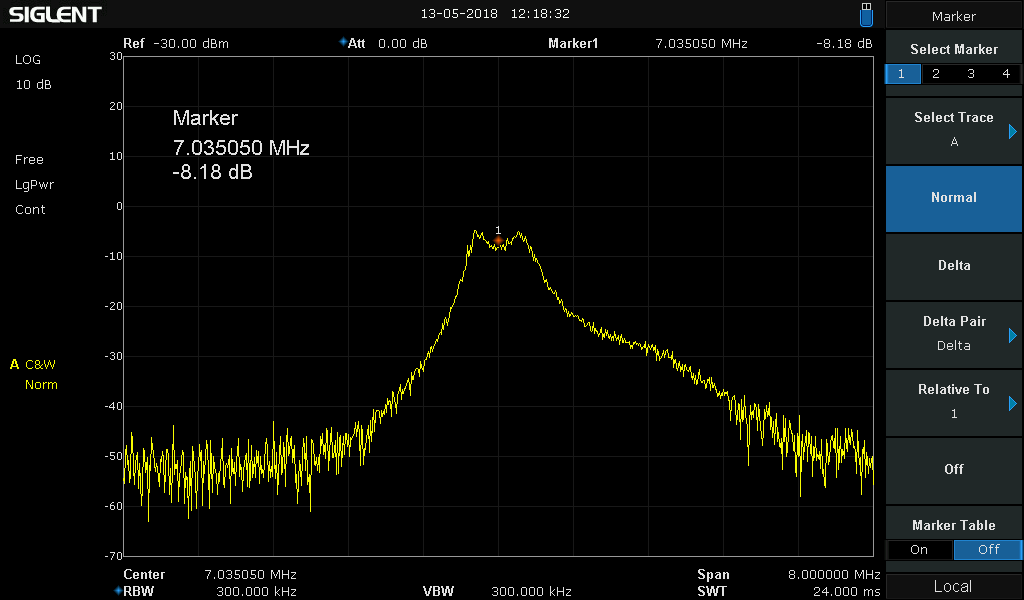1024x600 pixels.
Task: Turn Marker Table On
Action: [x=919, y=549]
